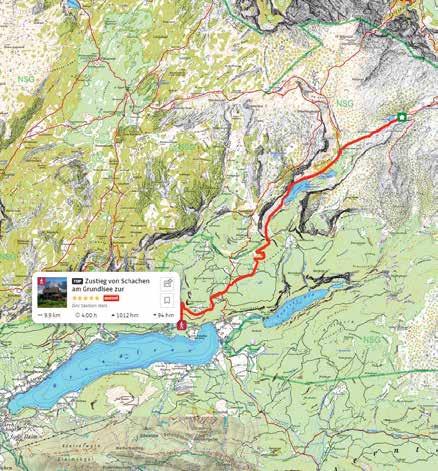Viewport: 438px width, 471px height.
Task: Click the smaller lake east of Grundlsee
Action: [x=297, y=307]
